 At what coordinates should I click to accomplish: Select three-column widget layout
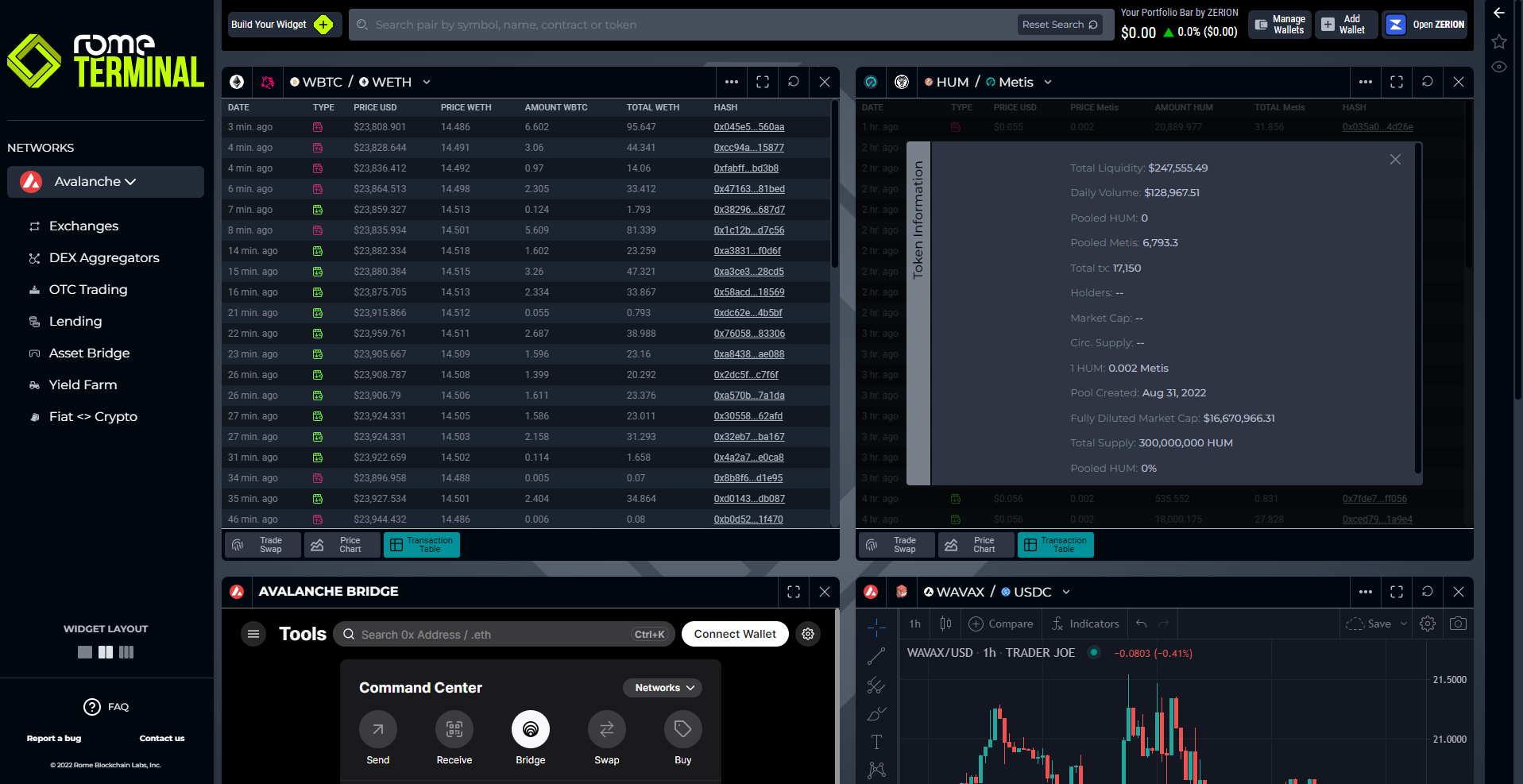coord(126,652)
